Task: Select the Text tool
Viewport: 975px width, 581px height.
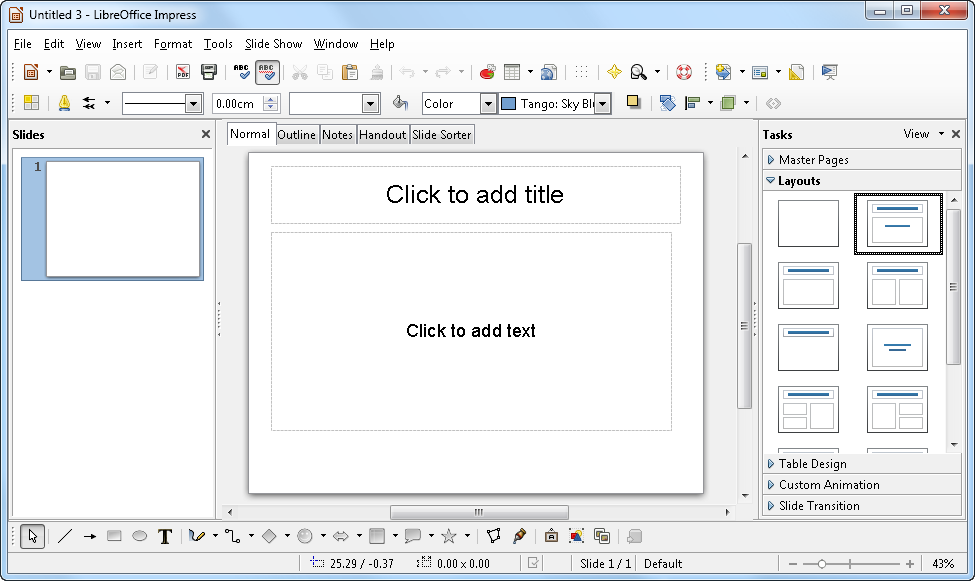Action: click(165, 536)
